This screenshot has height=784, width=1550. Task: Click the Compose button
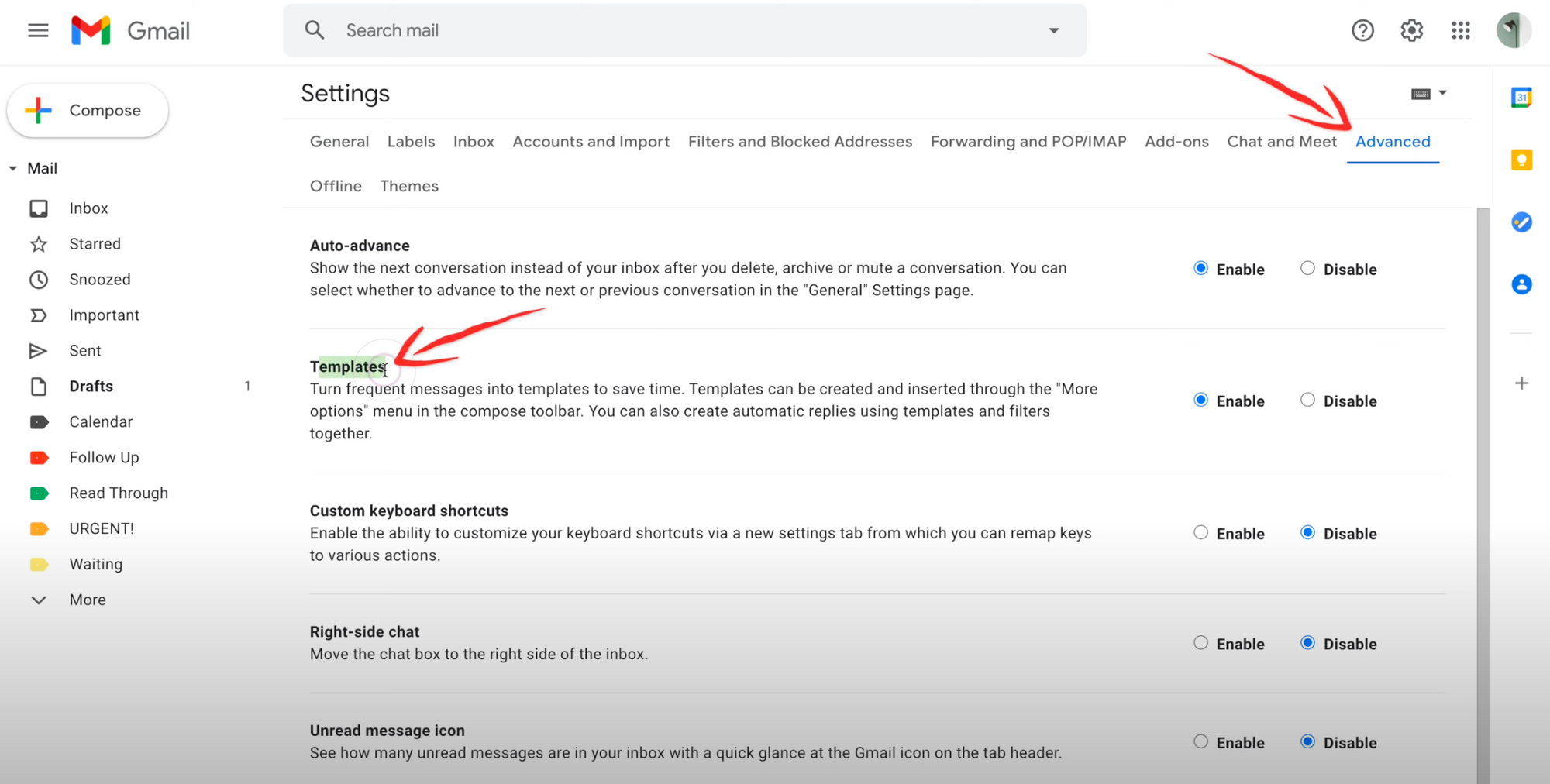(x=88, y=111)
